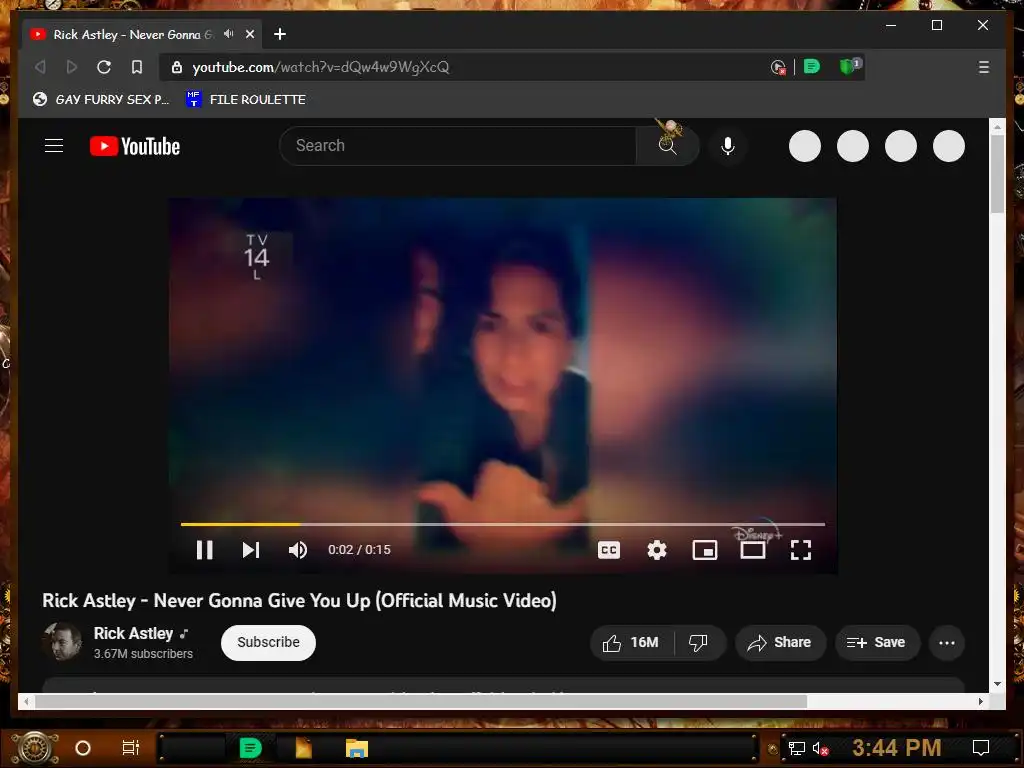Open the more actions ellipsis menu

tap(947, 643)
